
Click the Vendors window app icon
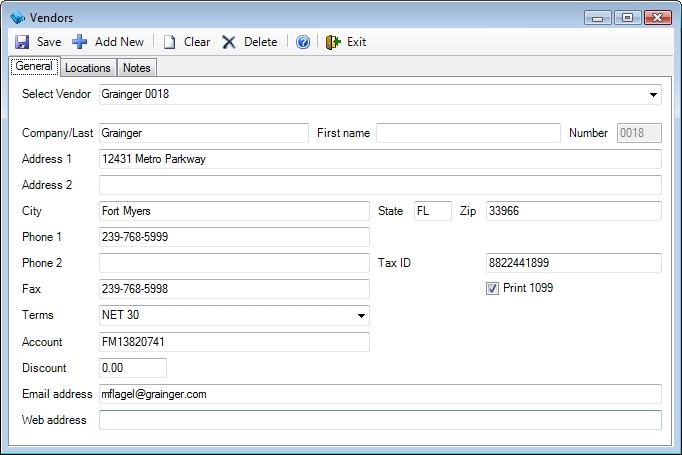point(18,17)
